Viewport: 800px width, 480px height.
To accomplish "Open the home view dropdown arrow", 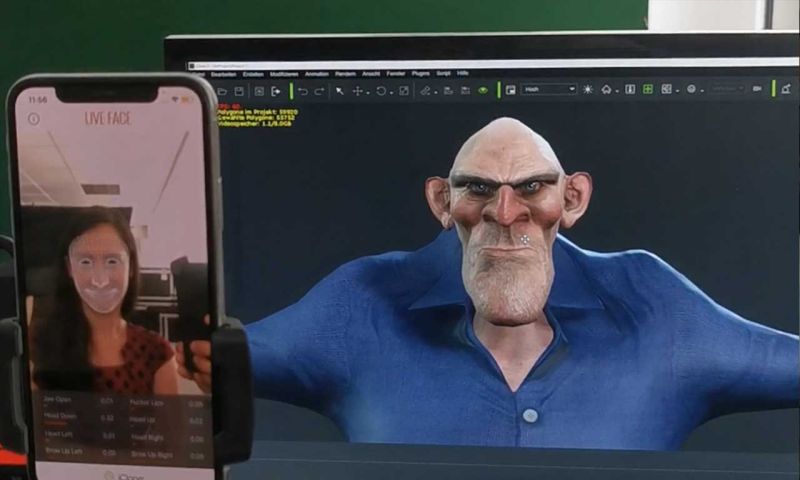I will coord(617,91).
